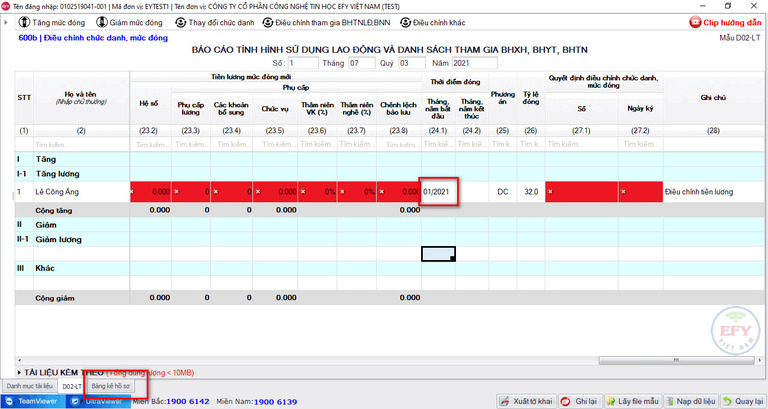This screenshot has width=768, height=409.
Task: Click the x icon in the Các khoản bổ sung cell
Action: click(216, 192)
